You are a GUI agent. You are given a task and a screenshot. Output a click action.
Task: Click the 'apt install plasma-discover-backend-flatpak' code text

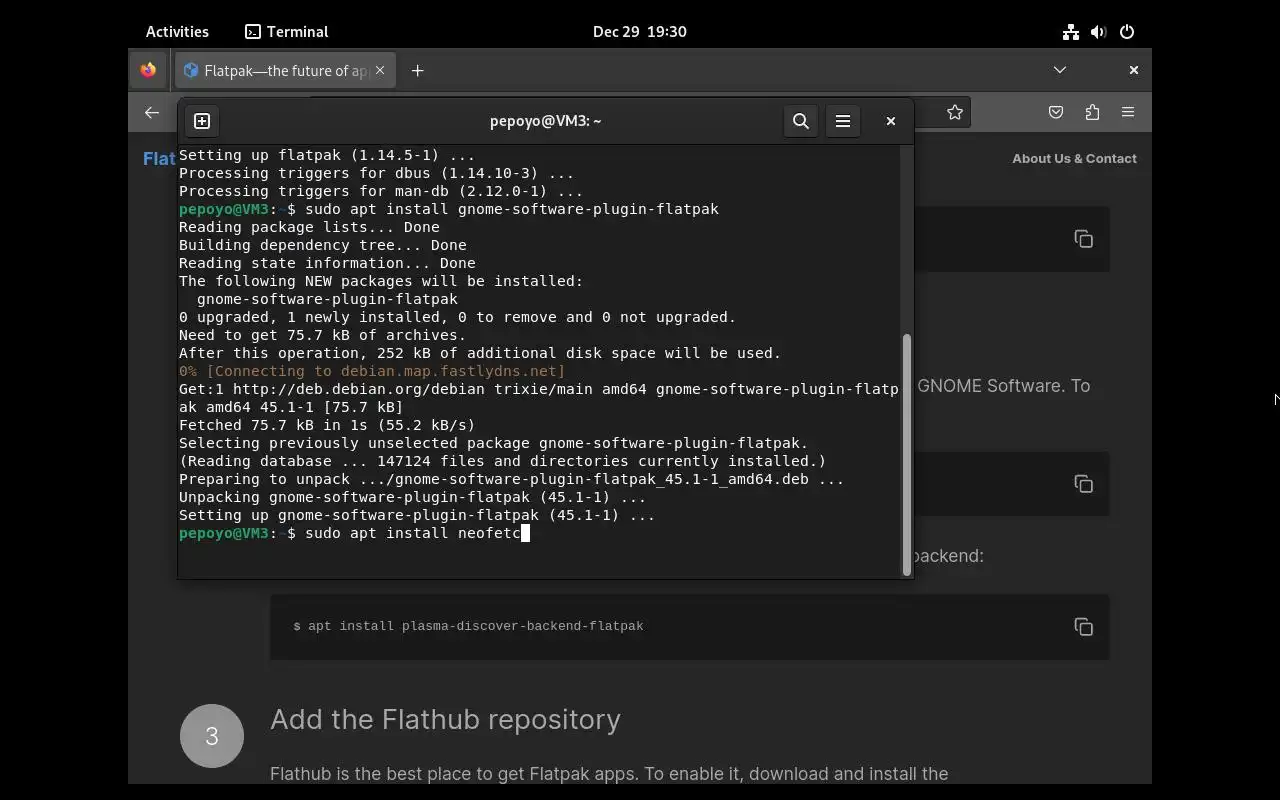click(475, 626)
